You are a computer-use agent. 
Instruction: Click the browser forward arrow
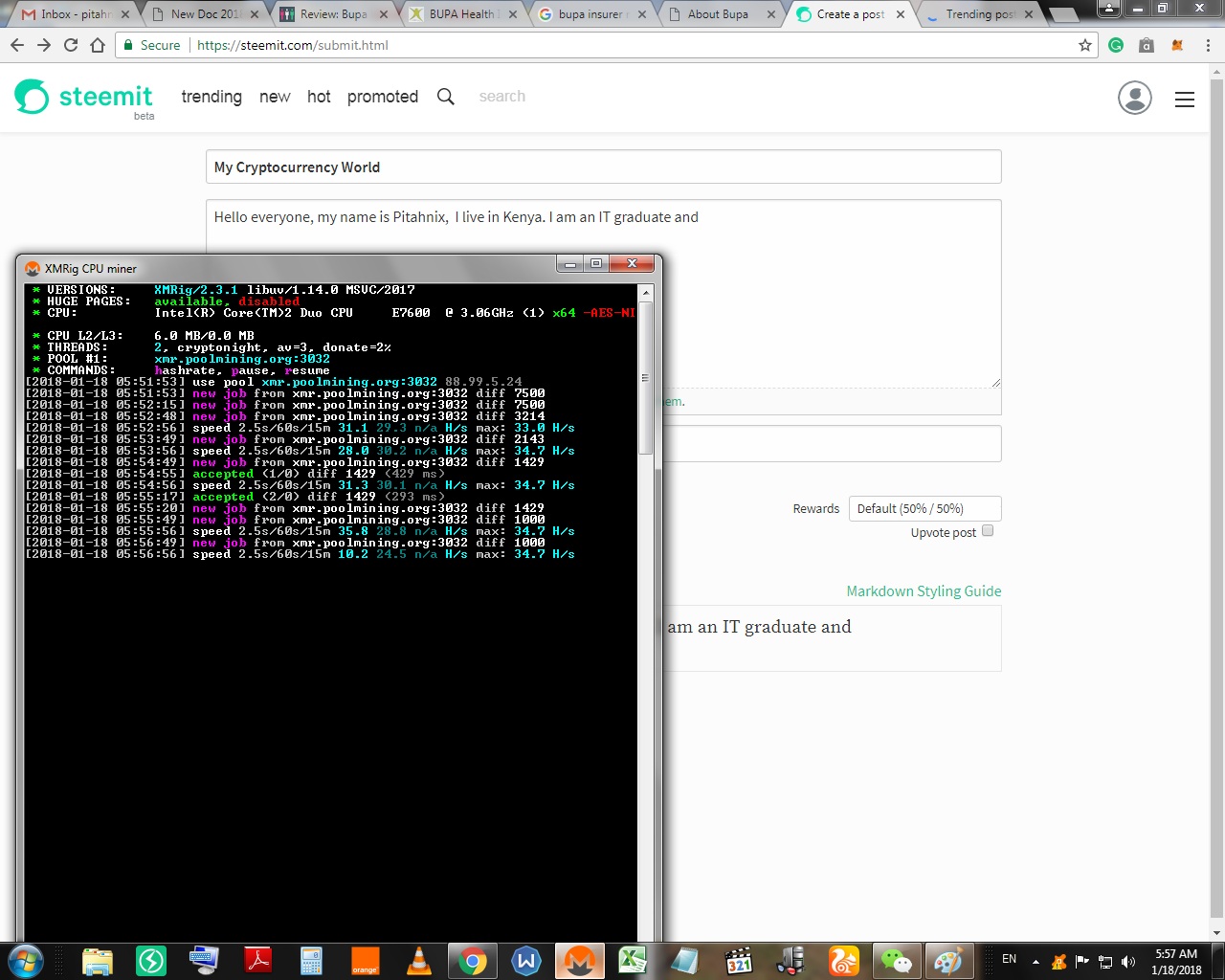(x=44, y=45)
